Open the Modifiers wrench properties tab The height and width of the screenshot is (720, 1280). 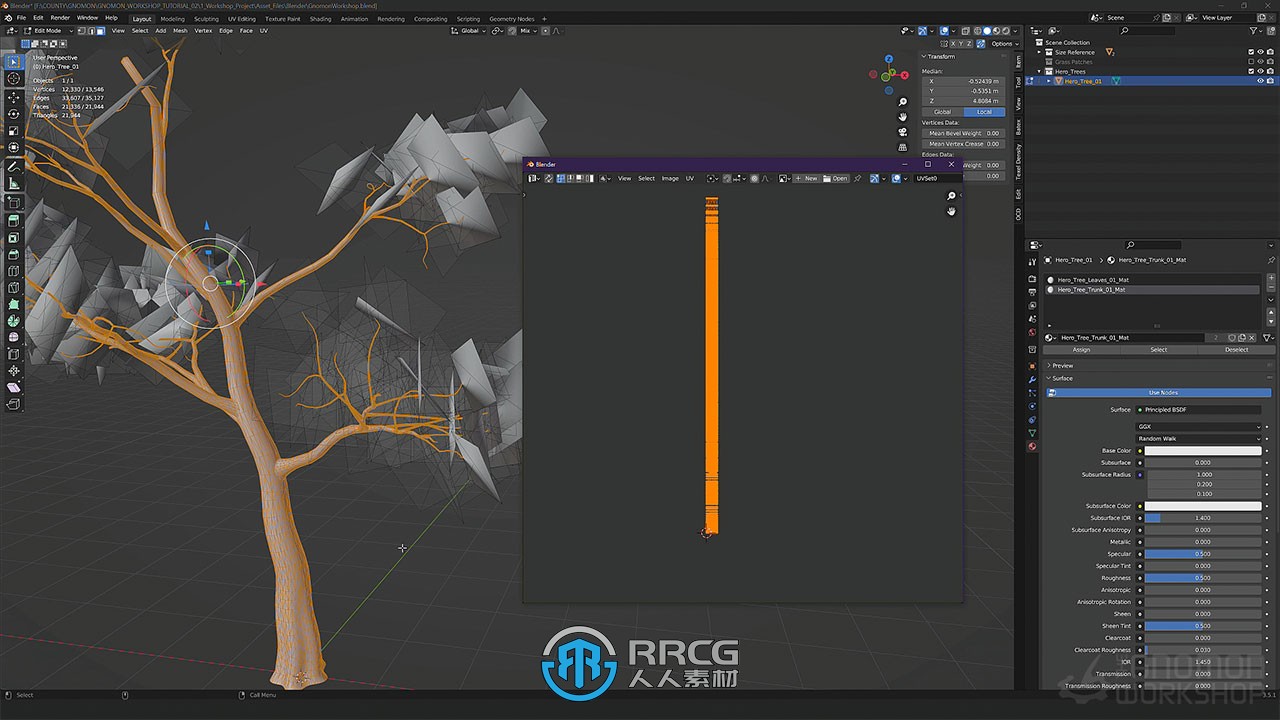(1032, 380)
